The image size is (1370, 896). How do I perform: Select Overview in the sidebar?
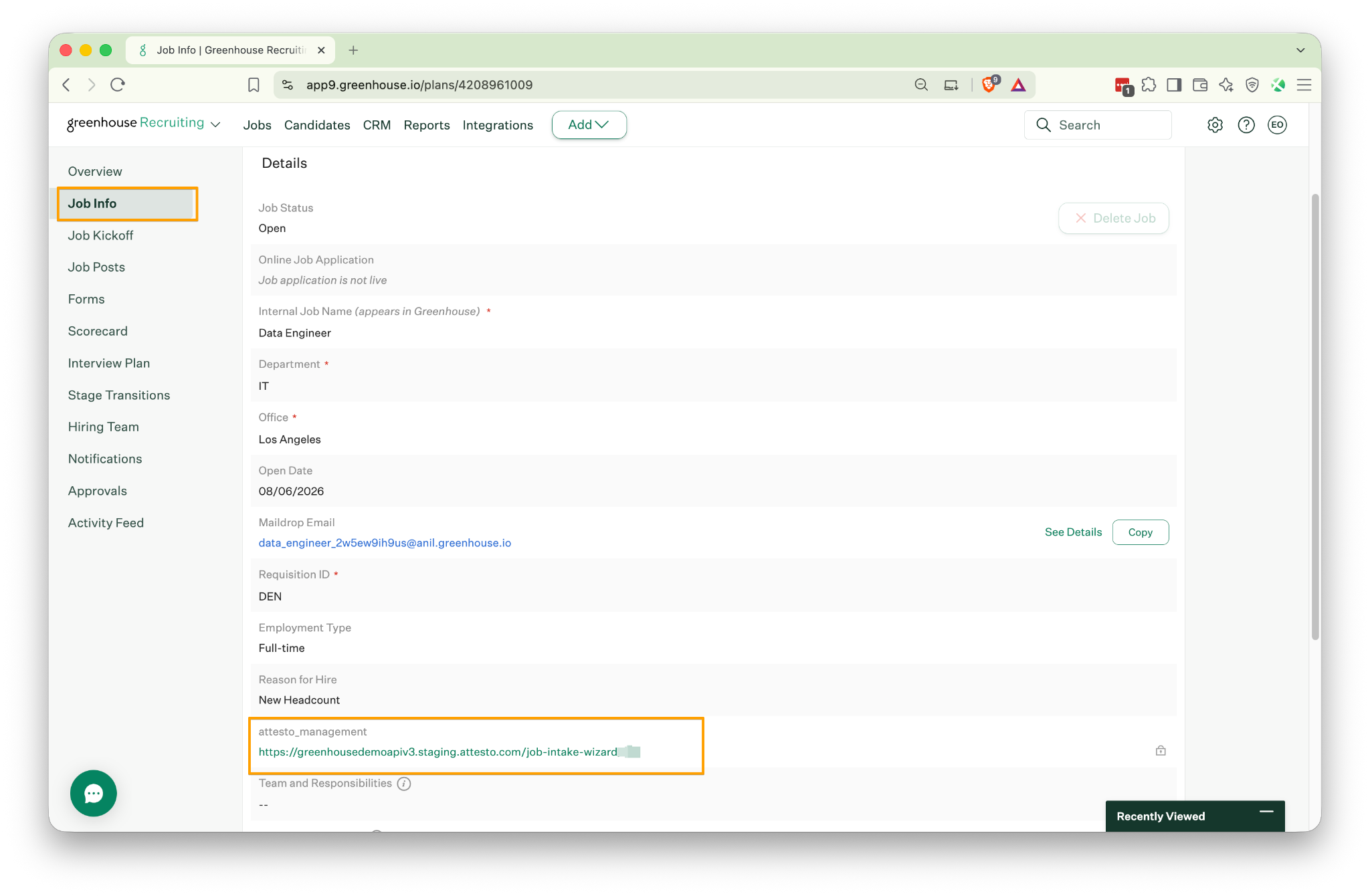point(95,171)
